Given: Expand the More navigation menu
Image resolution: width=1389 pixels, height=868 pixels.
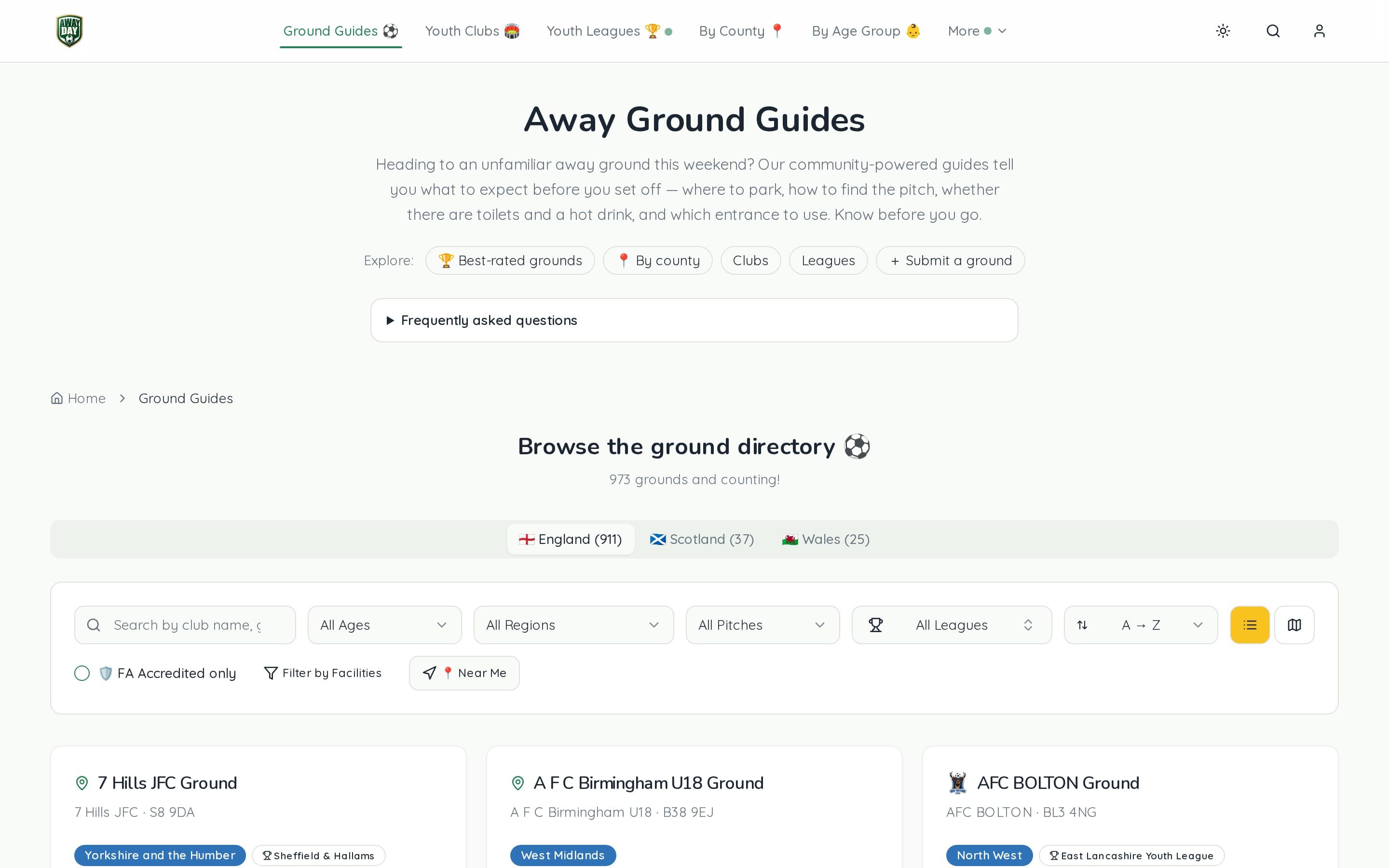Looking at the screenshot, I should [977, 31].
